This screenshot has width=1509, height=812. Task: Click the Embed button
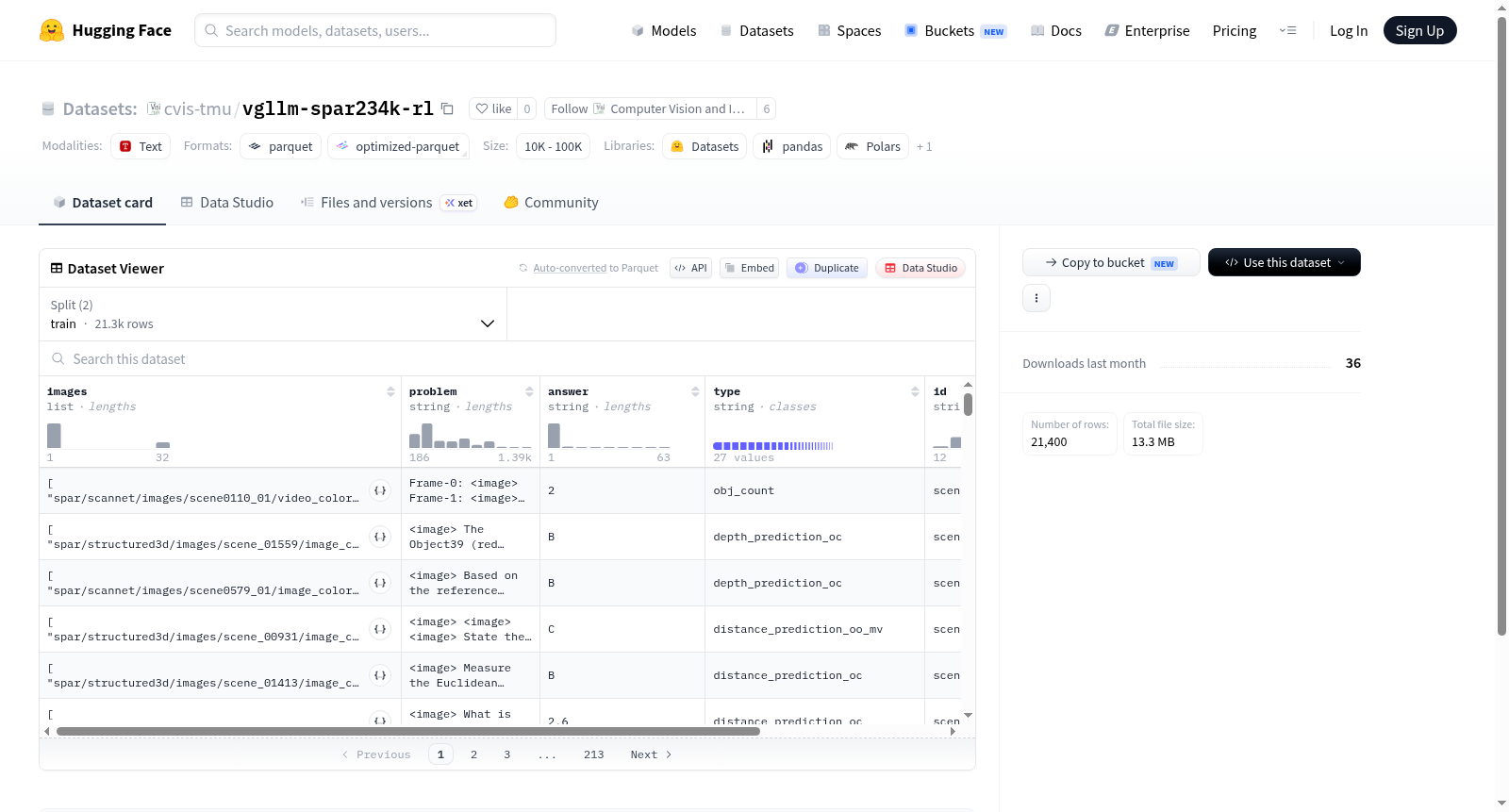click(750, 268)
